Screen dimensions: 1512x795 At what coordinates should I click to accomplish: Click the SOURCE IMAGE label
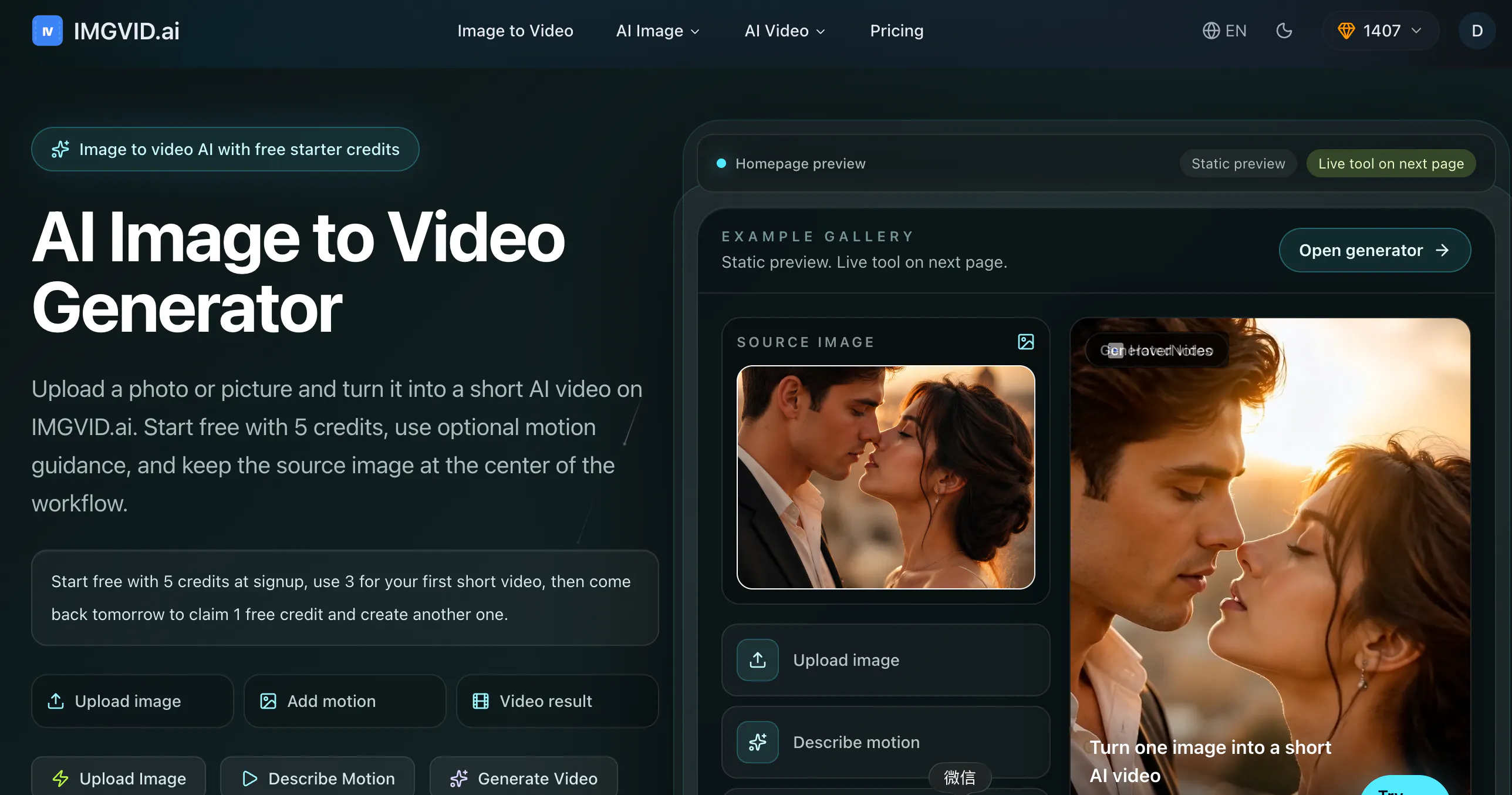point(806,342)
